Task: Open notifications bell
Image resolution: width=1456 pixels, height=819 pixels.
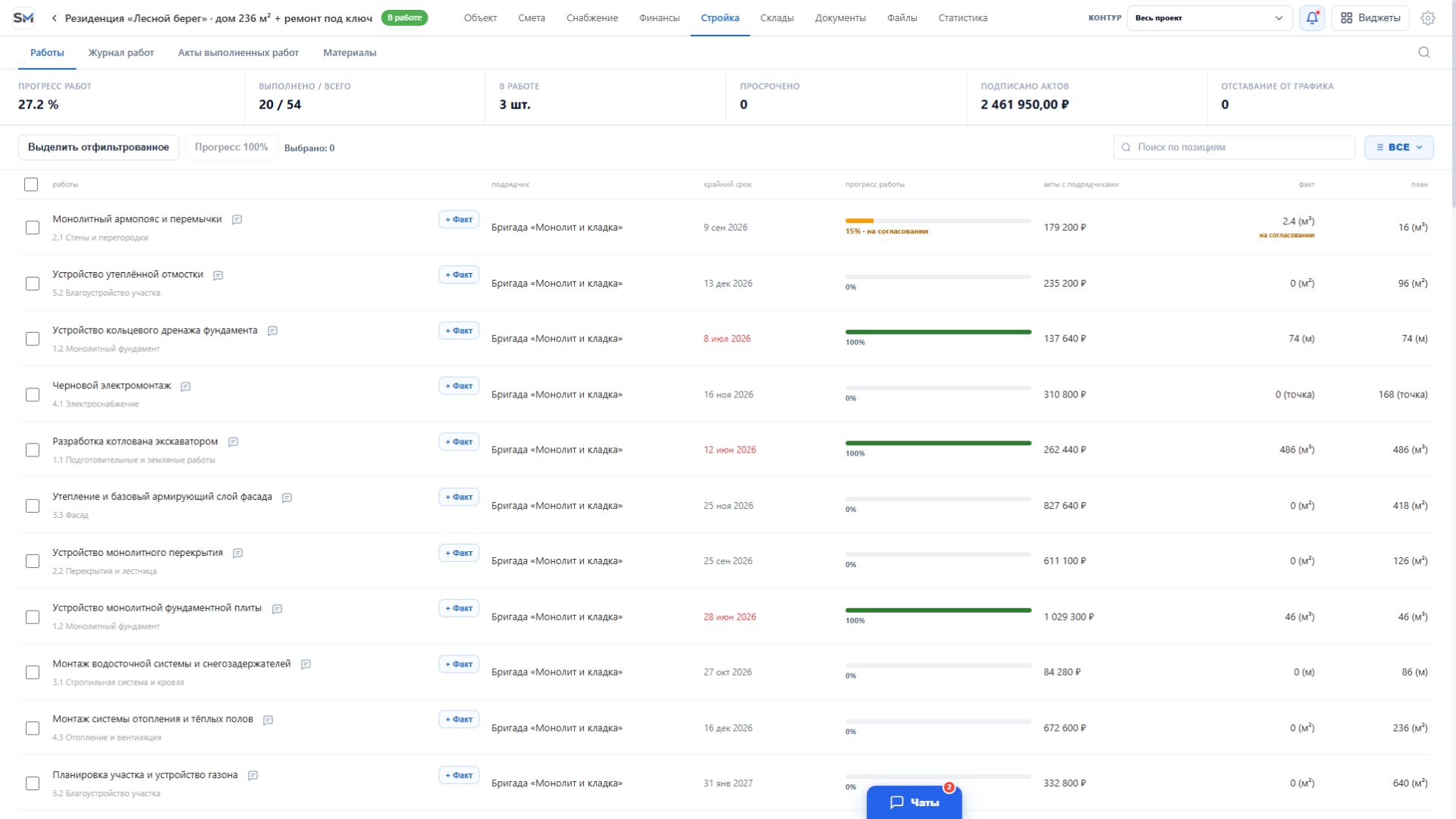Action: click(x=1312, y=18)
